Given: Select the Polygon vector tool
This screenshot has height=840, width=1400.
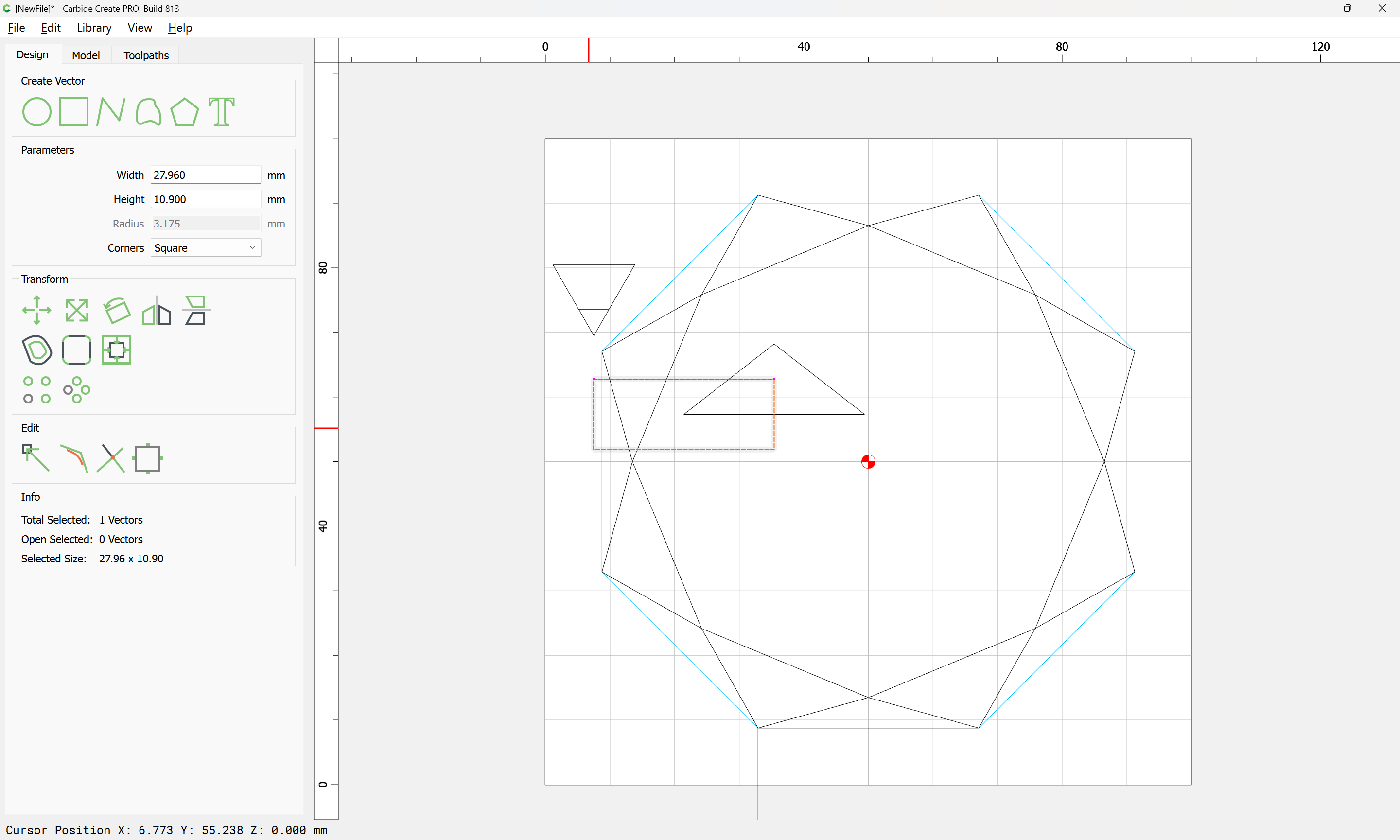Looking at the screenshot, I should (x=185, y=111).
